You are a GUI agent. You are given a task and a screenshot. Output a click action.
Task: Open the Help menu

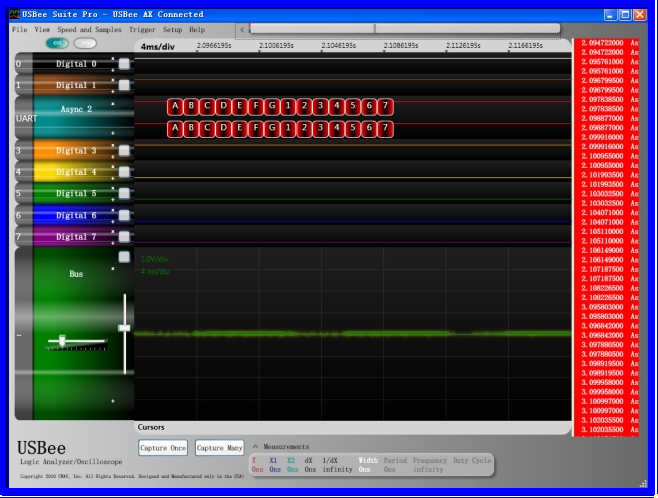click(197, 29)
